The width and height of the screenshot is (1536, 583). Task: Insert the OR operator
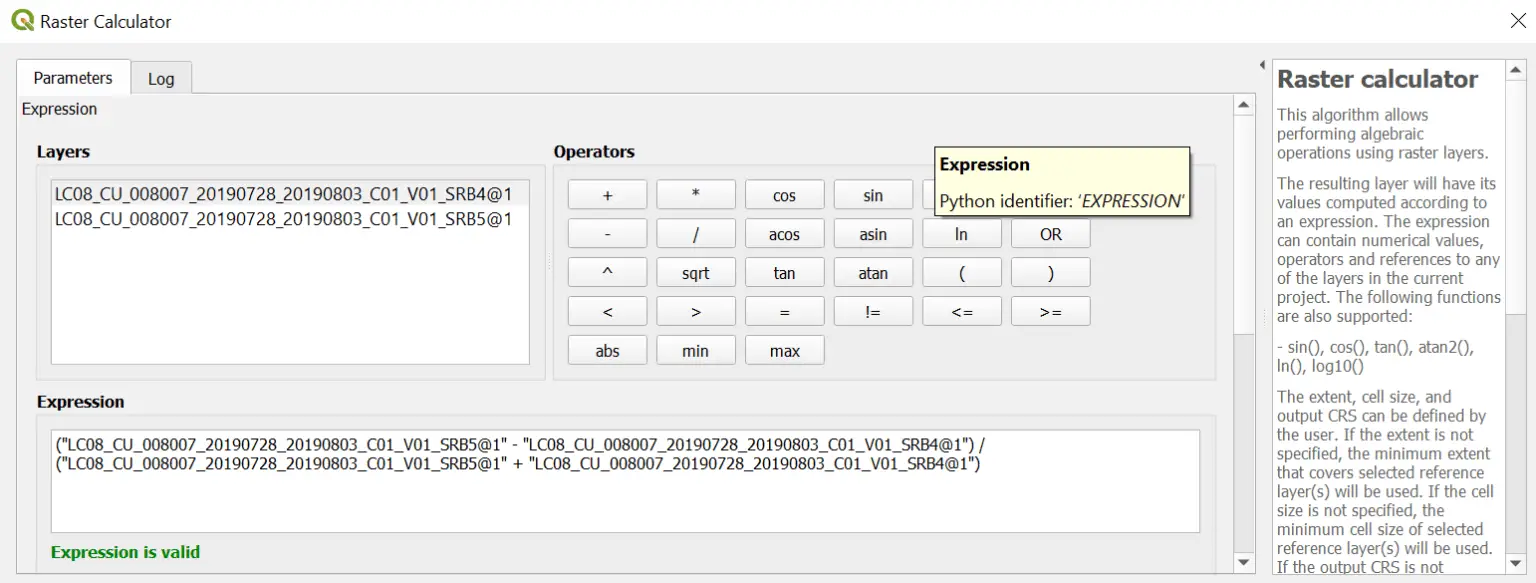[1050, 233]
